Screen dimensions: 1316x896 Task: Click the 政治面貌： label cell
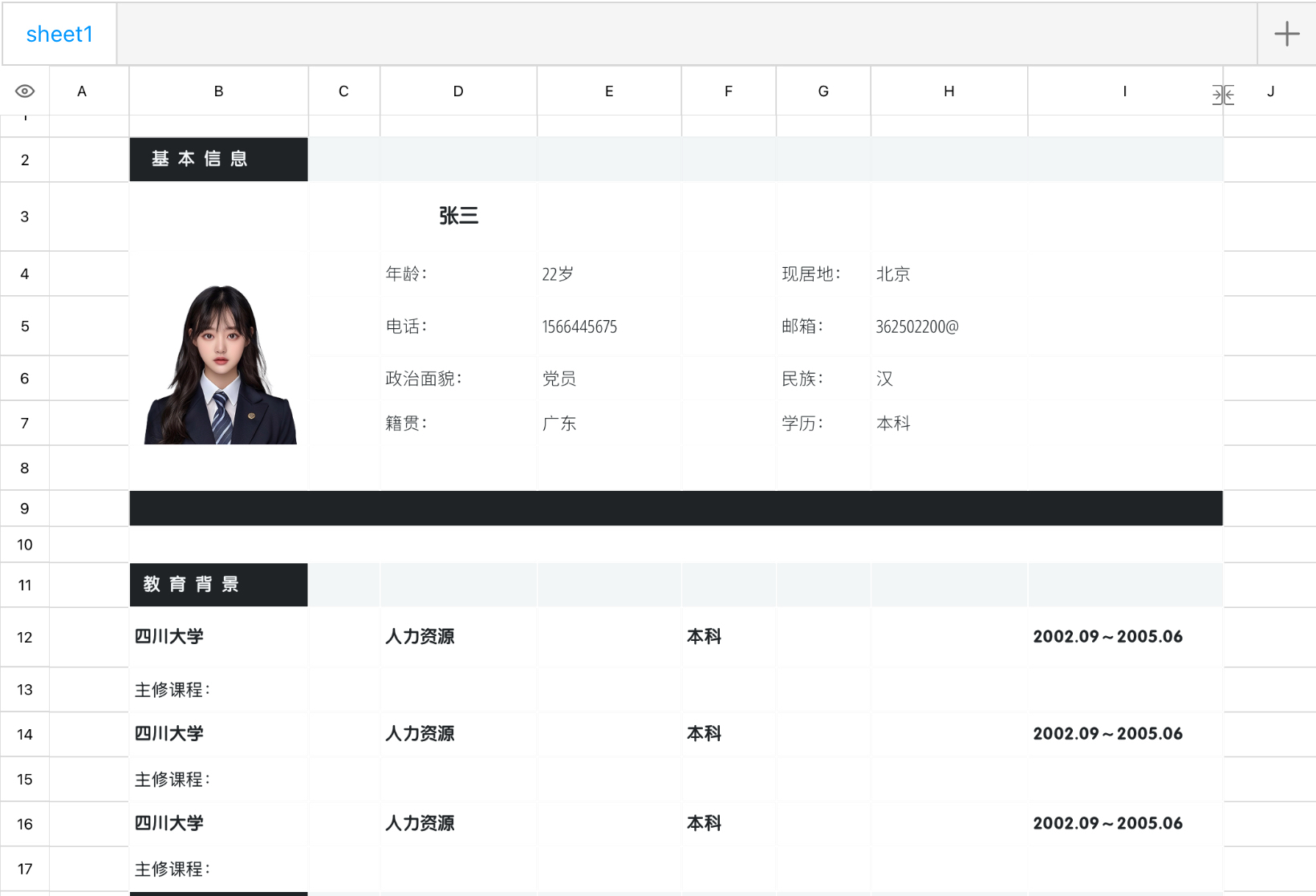click(458, 379)
